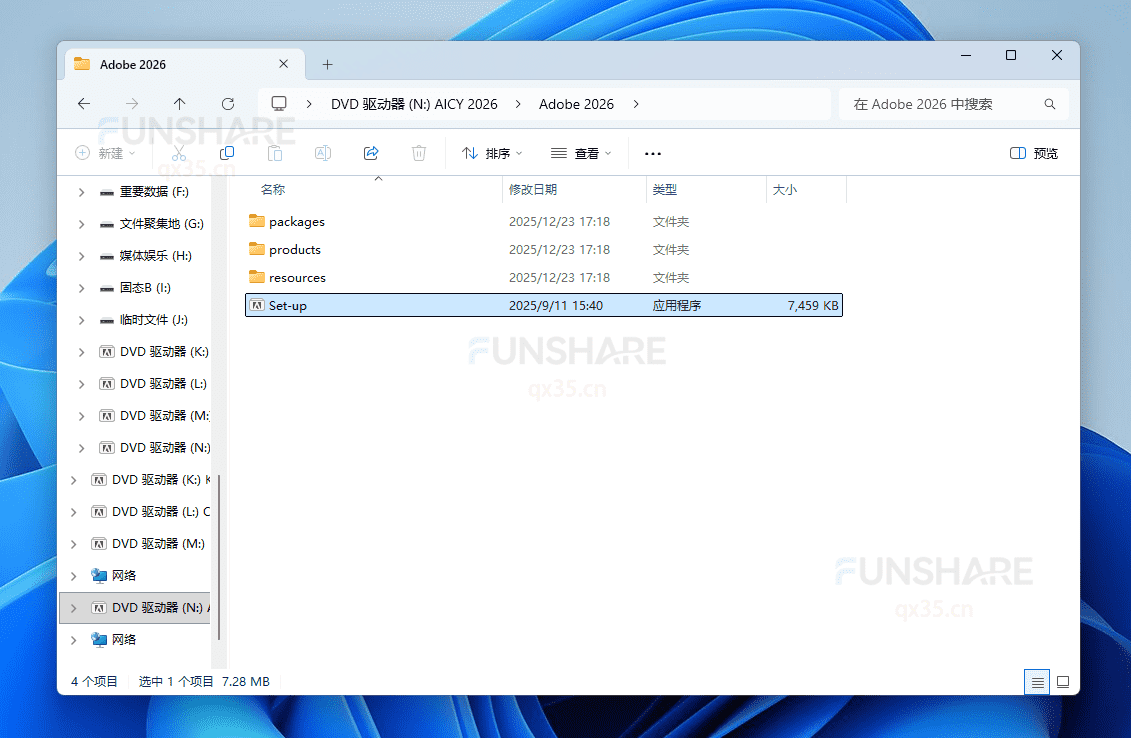
Task: Open the 查看 view dropdown
Action: (582, 152)
